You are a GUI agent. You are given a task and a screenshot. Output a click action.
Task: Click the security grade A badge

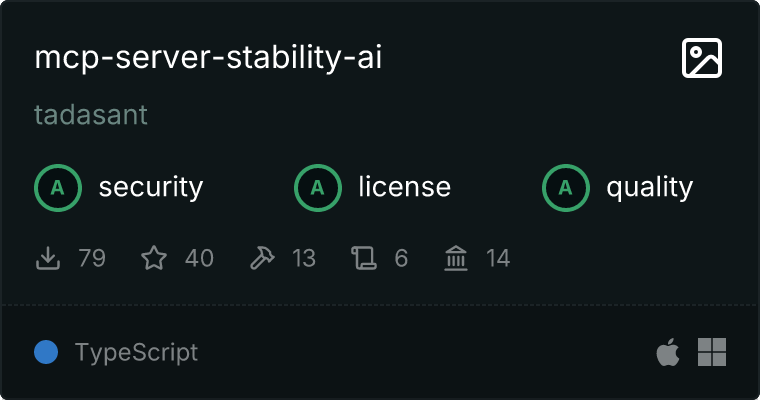[58, 187]
